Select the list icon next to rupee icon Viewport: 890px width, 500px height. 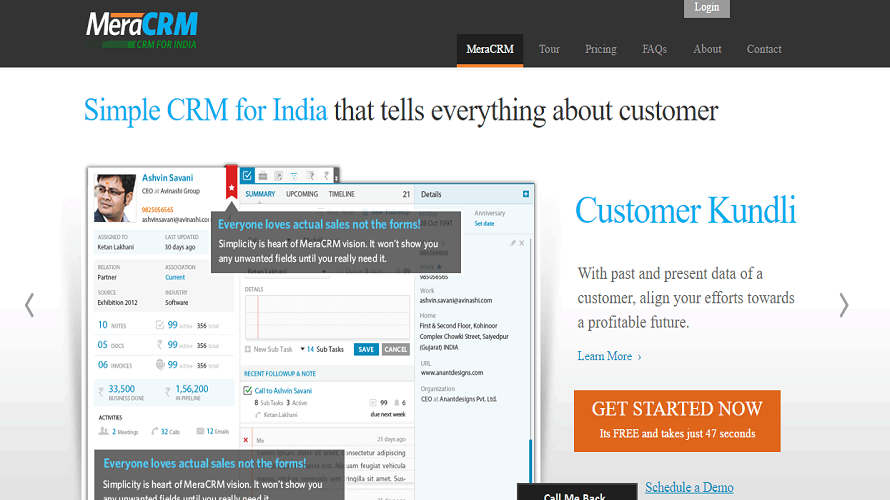coord(310,176)
